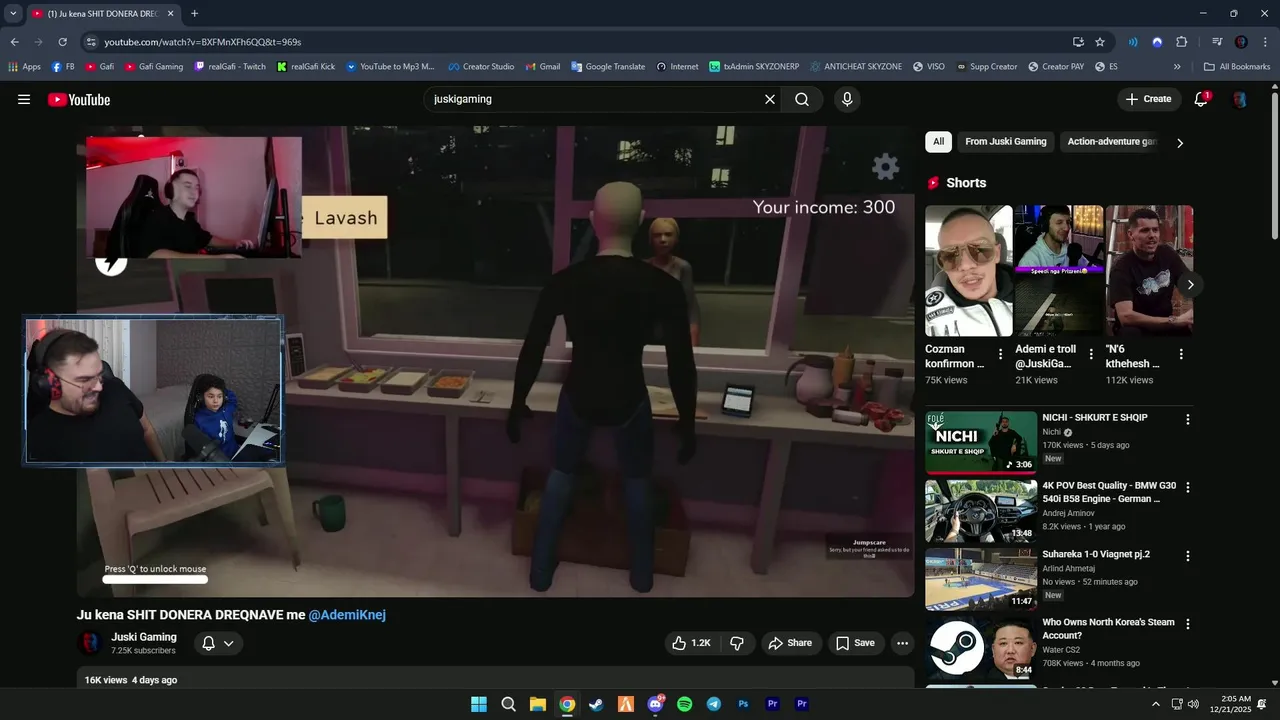
Task: Open options for Ademi e troll short
Action: [x=1091, y=354]
